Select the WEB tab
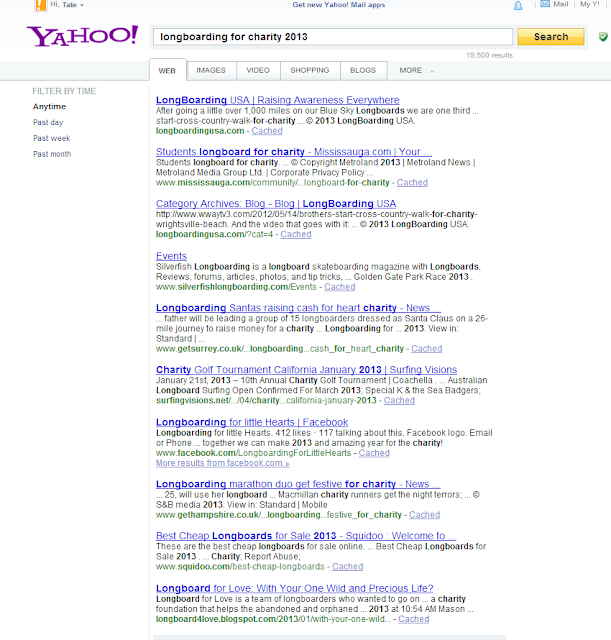The width and height of the screenshot is (611, 640). click(x=167, y=71)
